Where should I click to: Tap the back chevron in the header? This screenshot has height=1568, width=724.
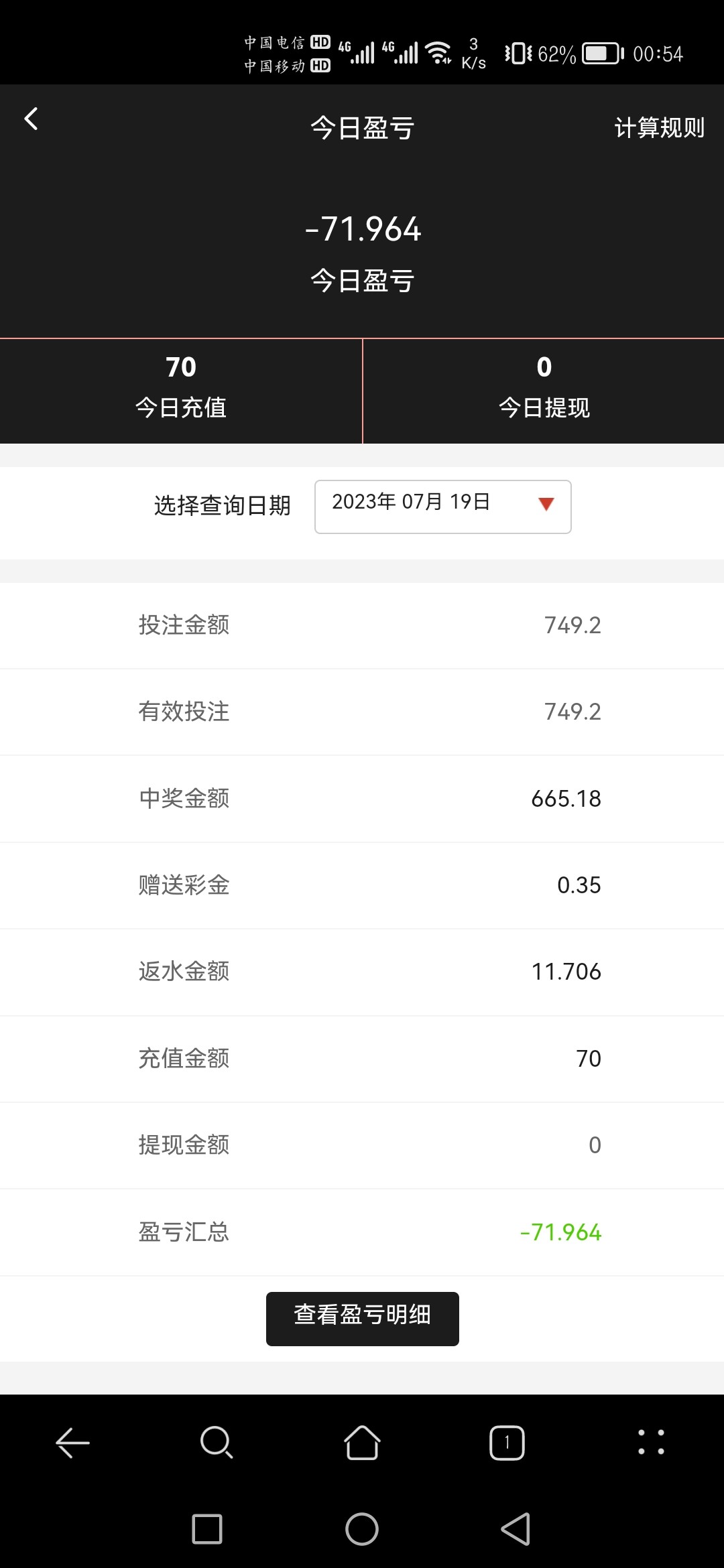pyautogui.click(x=31, y=119)
